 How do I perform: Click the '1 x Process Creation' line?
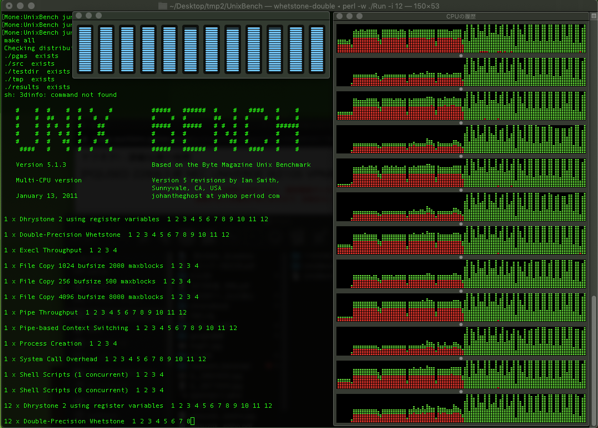point(60,343)
